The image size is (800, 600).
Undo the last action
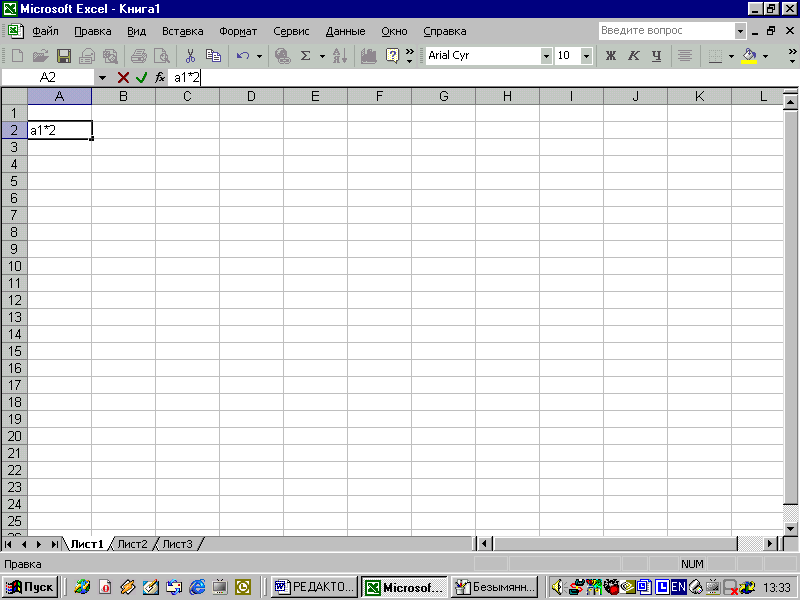[x=243, y=55]
